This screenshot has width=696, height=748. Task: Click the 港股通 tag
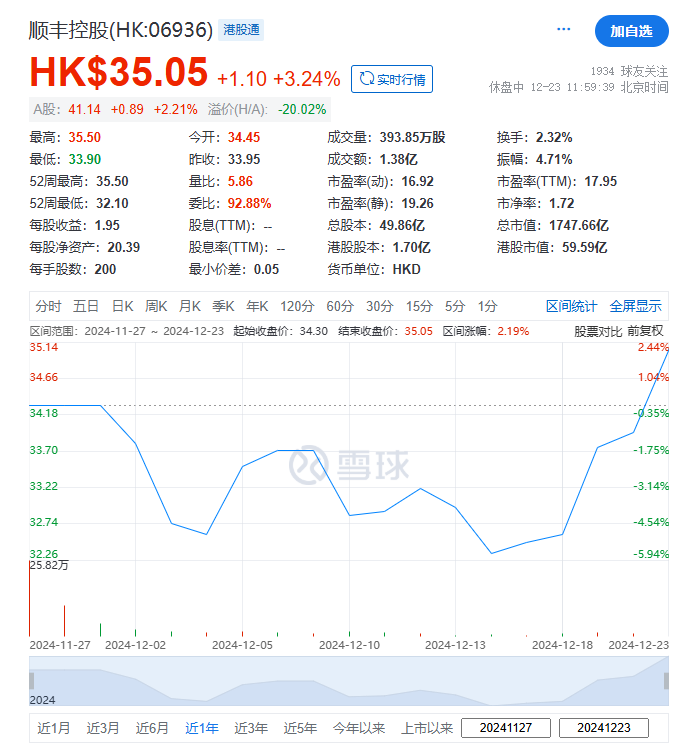pos(241,30)
